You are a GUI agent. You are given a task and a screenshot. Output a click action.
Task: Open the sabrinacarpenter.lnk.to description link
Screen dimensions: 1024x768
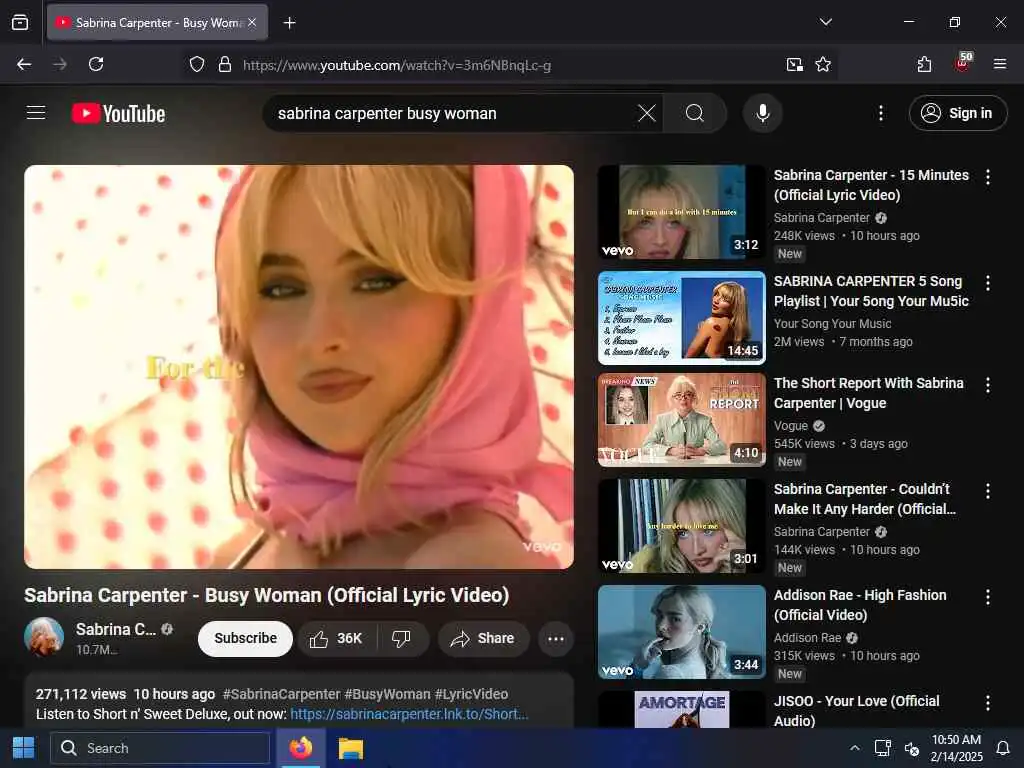(409, 714)
